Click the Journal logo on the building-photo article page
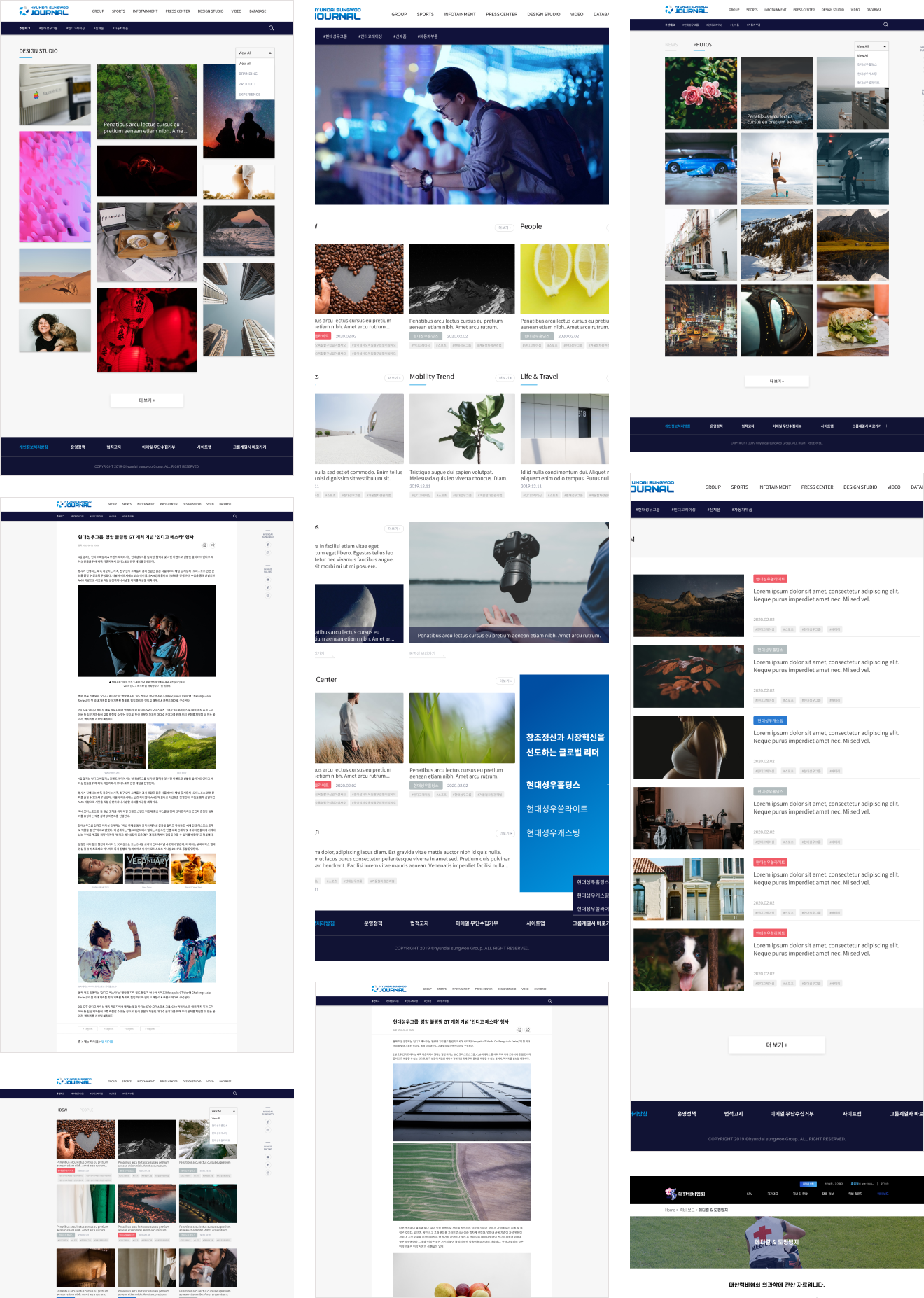Image resolution: width=924 pixels, height=1298 pixels. pyautogui.click(x=388, y=989)
